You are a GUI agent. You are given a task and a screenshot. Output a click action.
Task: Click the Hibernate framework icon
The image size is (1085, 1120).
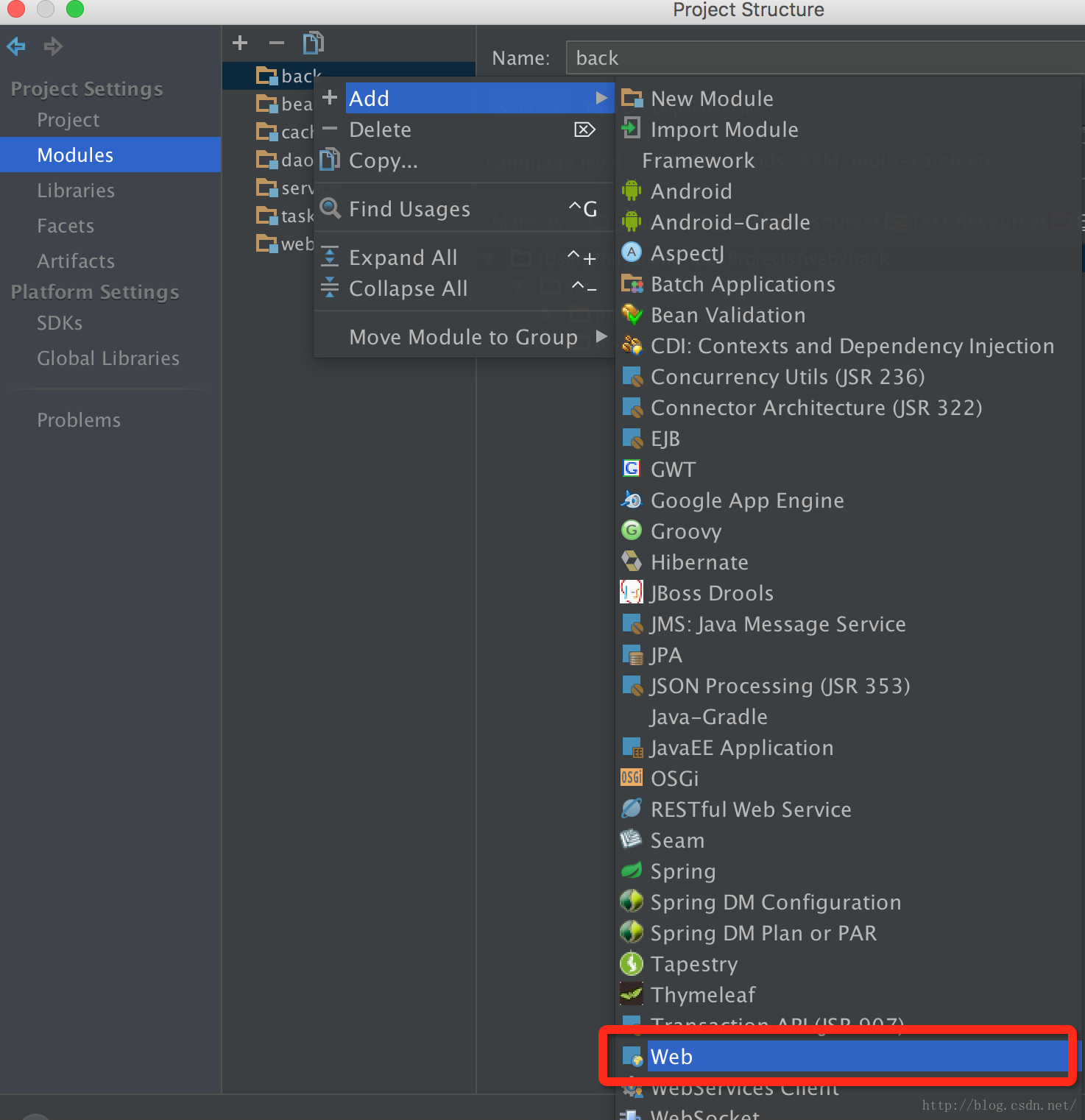[x=632, y=561]
